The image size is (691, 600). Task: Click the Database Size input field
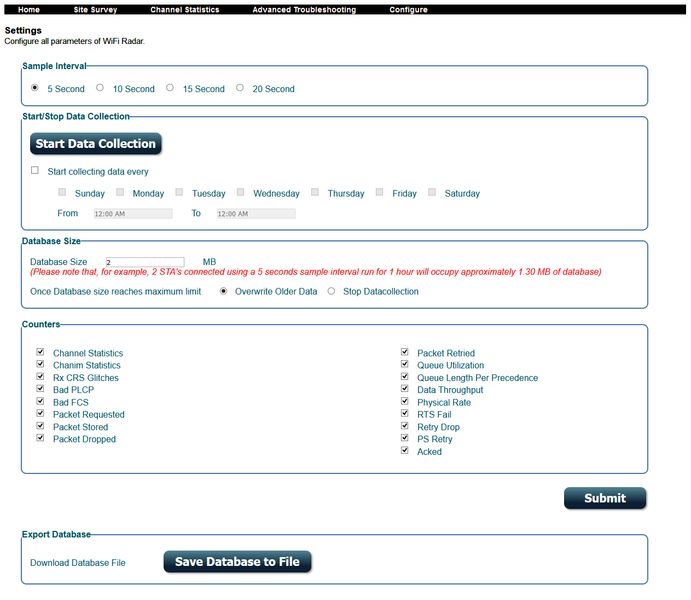(145, 262)
